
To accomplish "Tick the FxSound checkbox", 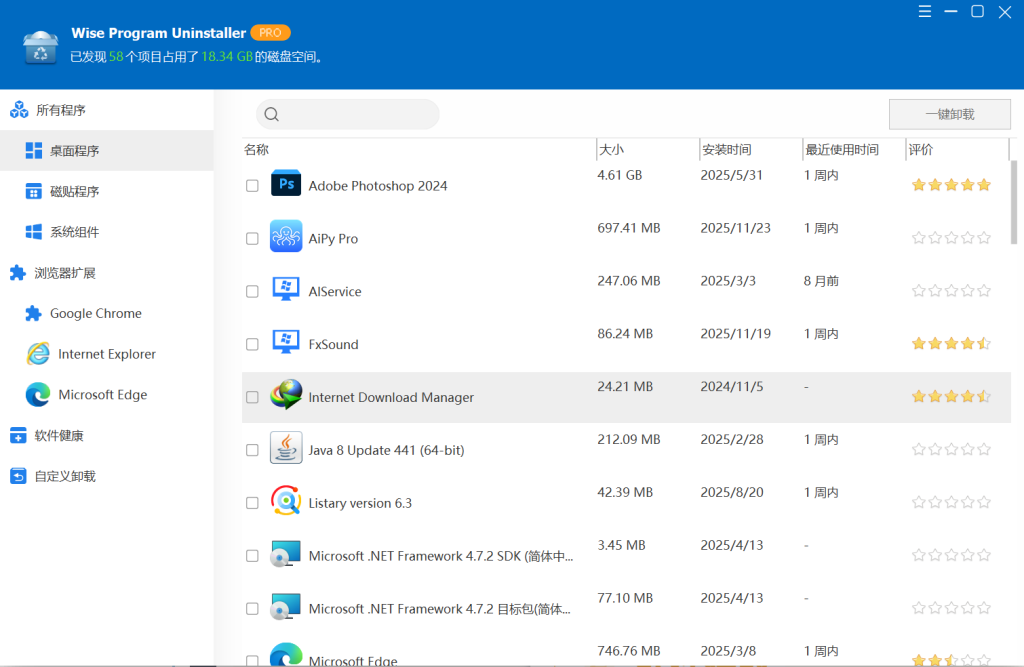I will coord(252,344).
